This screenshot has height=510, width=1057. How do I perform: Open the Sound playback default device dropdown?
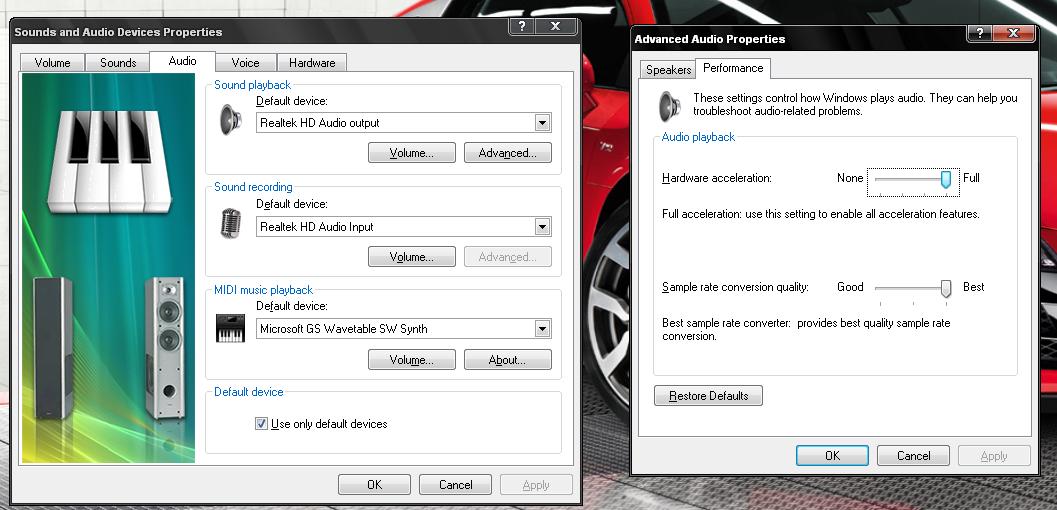(x=542, y=123)
